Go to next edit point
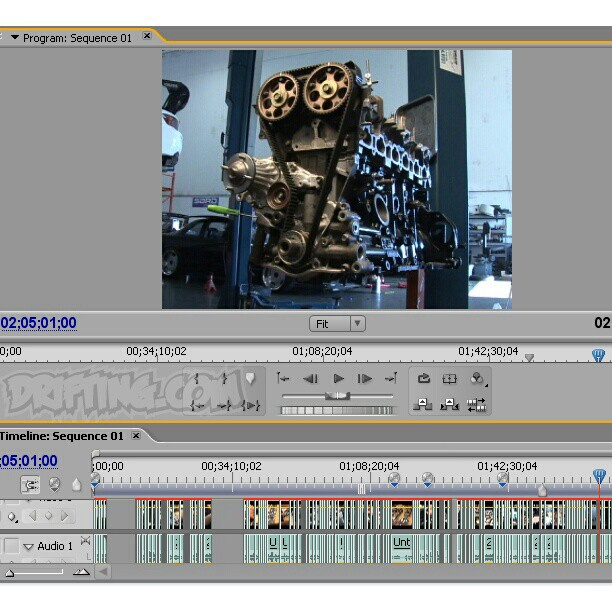 pos(391,379)
